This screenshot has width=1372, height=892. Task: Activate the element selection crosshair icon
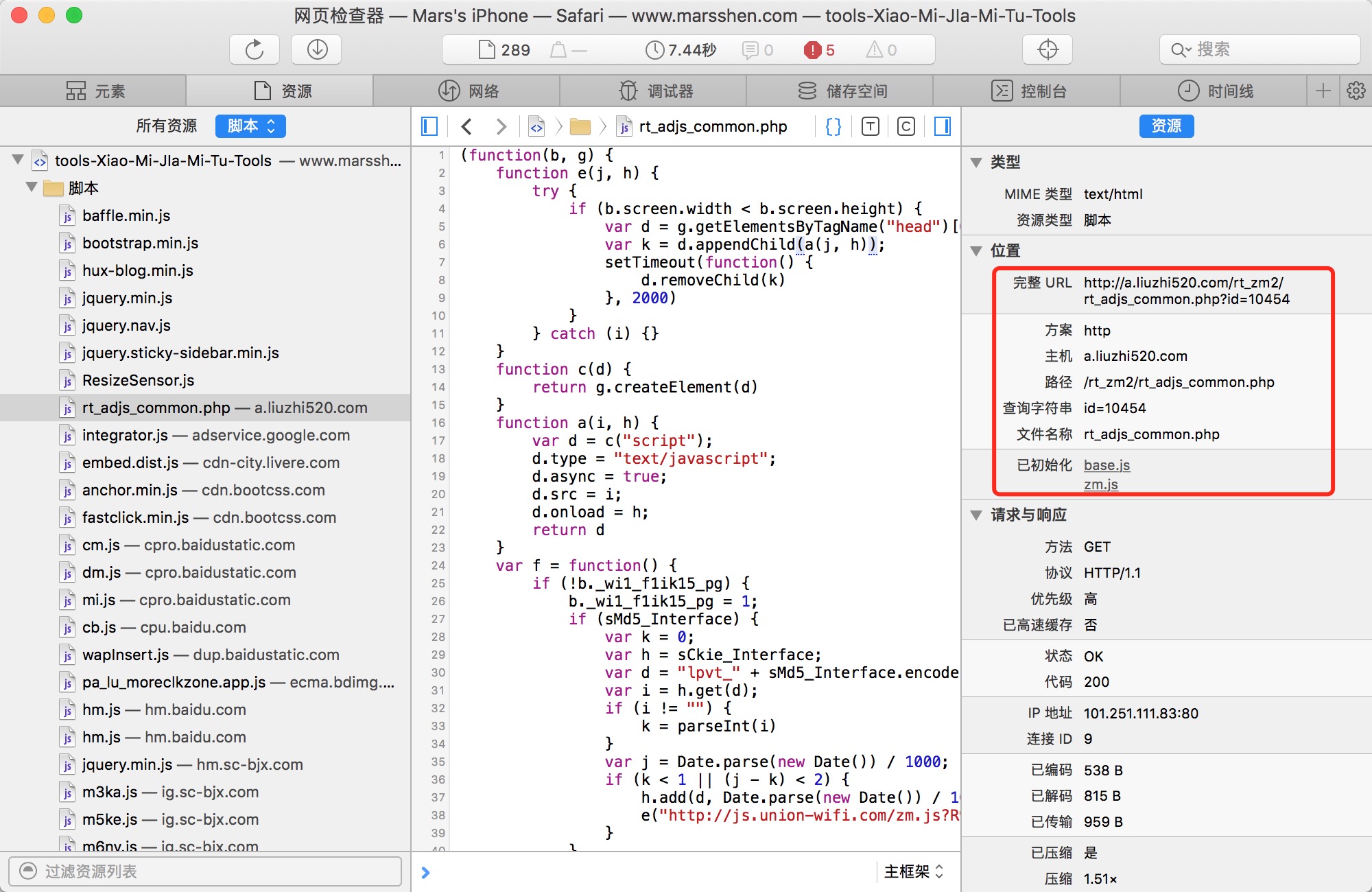tap(1048, 49)
